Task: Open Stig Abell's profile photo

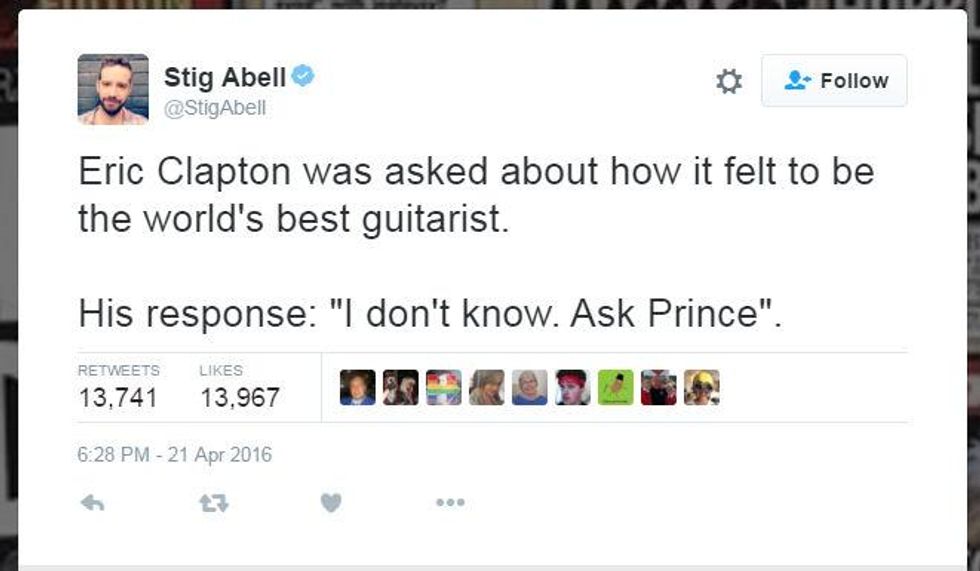Action: click(113, 89)
